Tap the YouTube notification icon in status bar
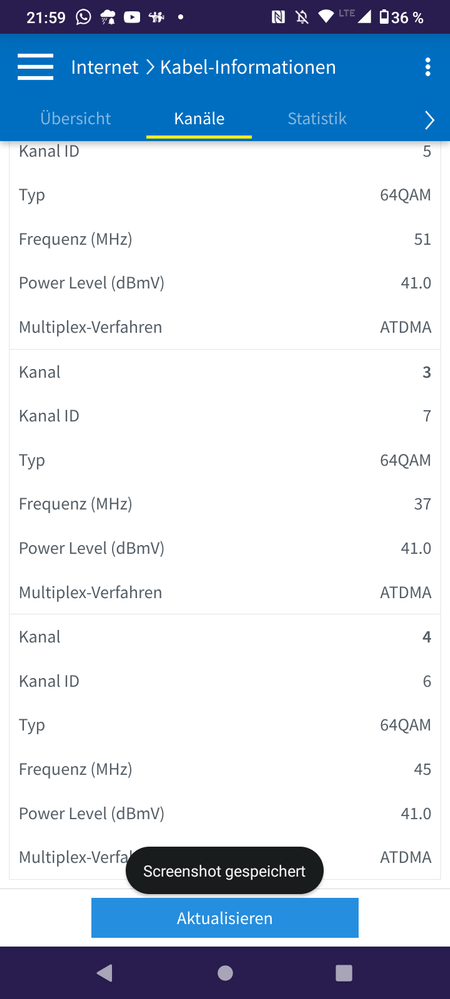This screenshot has height=999, width=450. pyautogui.click(x=132, y=17)
